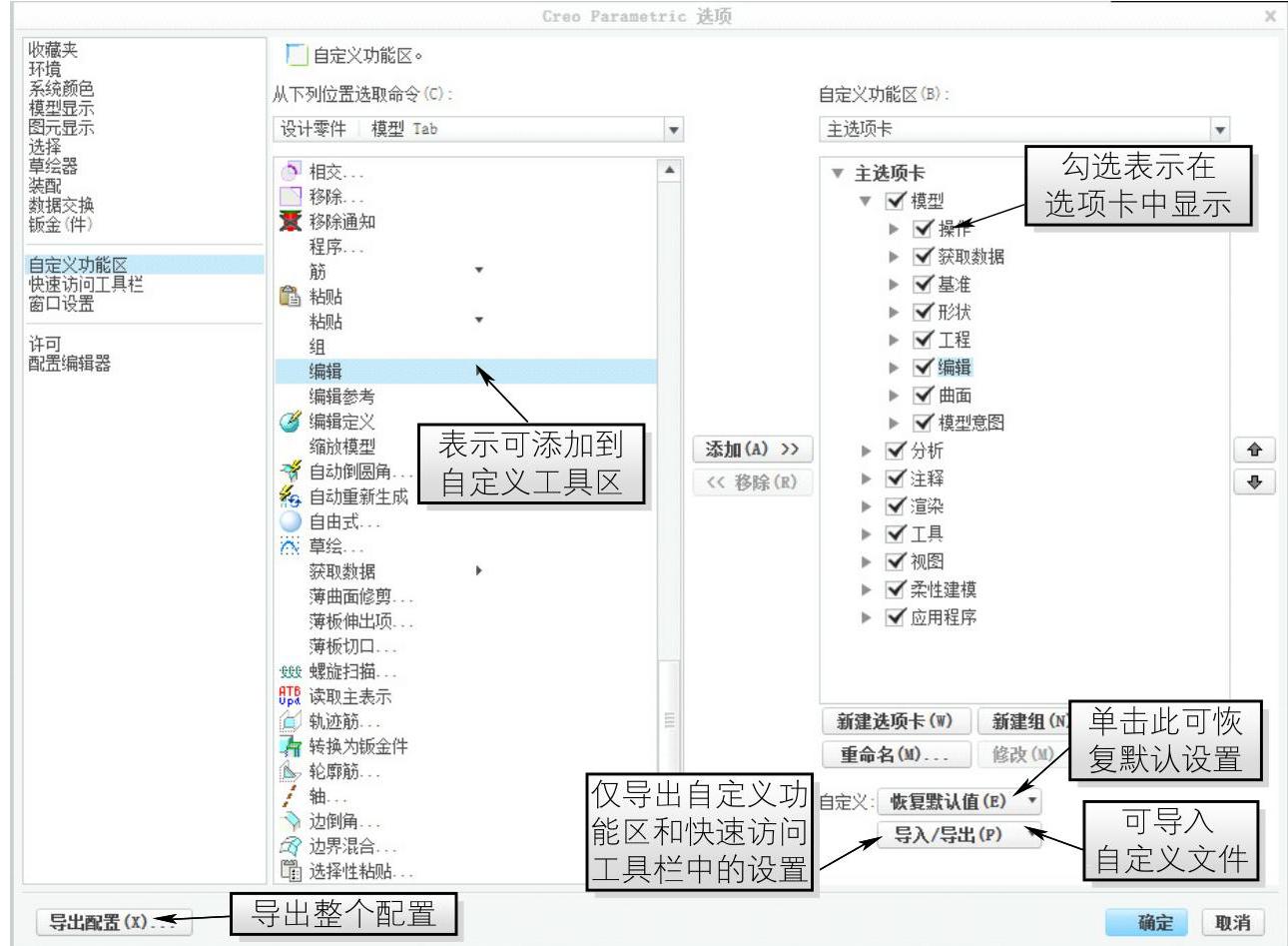Pick the 草绘 sketch icon
Screen dimensions: 1288x946
290,546
